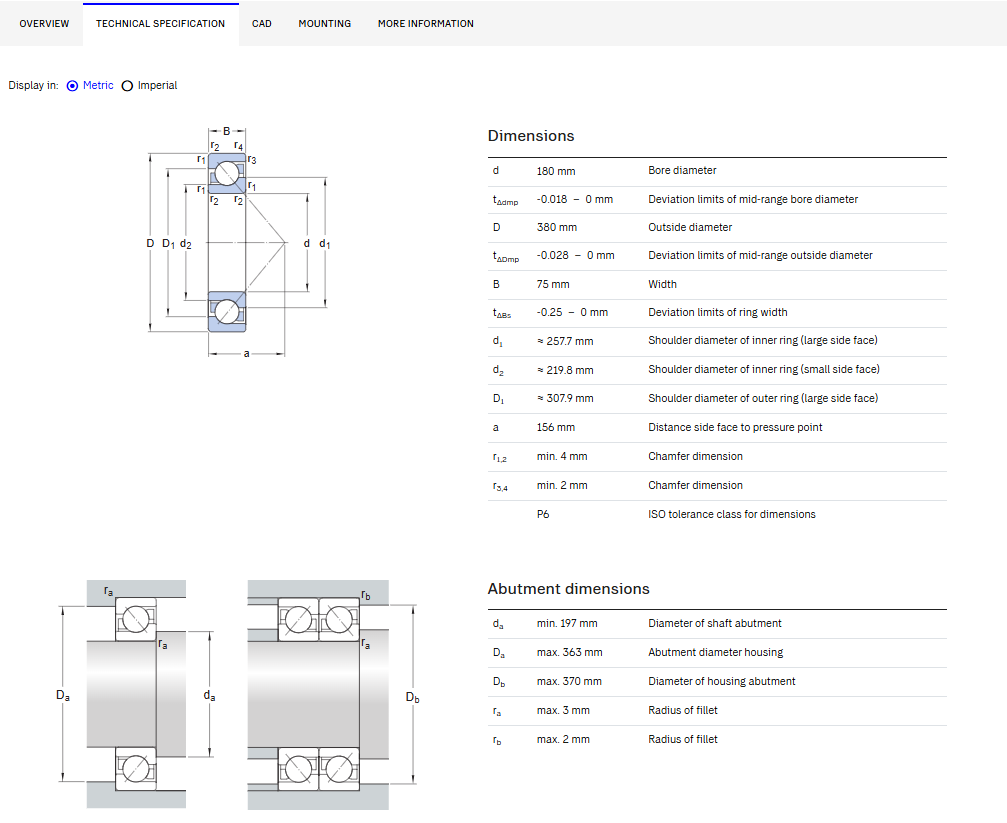The width and height of the screenshot is (1007, 823).
Task: Click the Outside diameter description
Action: (x=690, y=227)
